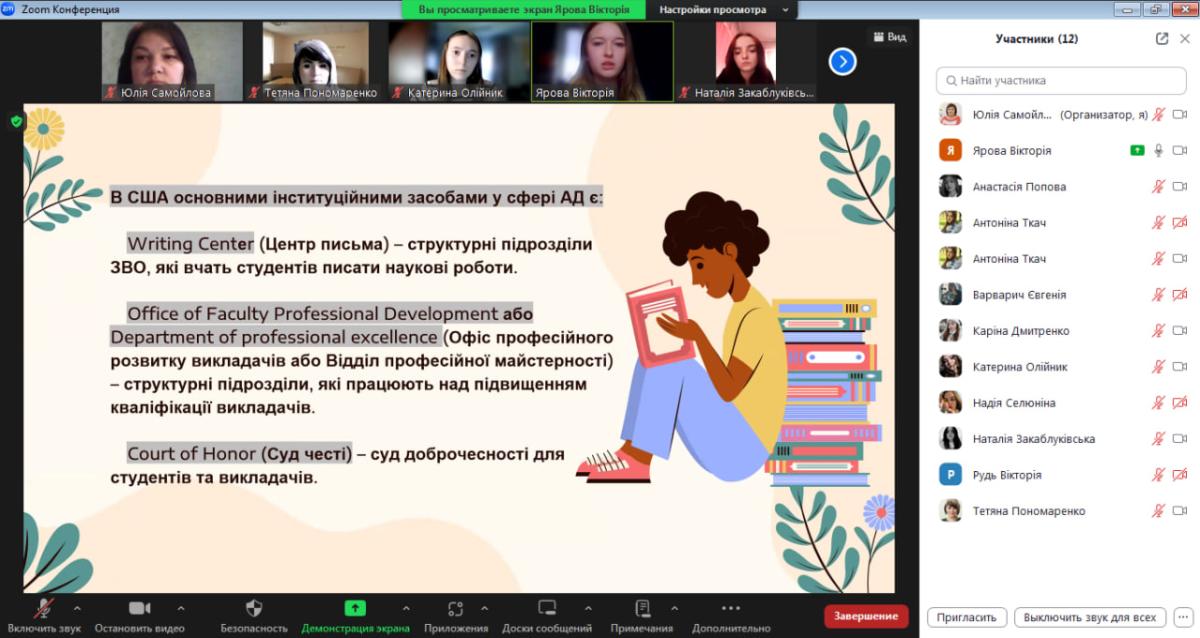
Task: Click Тетяна Пономаренко's camera icon in list
Action: coord(1180,510)
